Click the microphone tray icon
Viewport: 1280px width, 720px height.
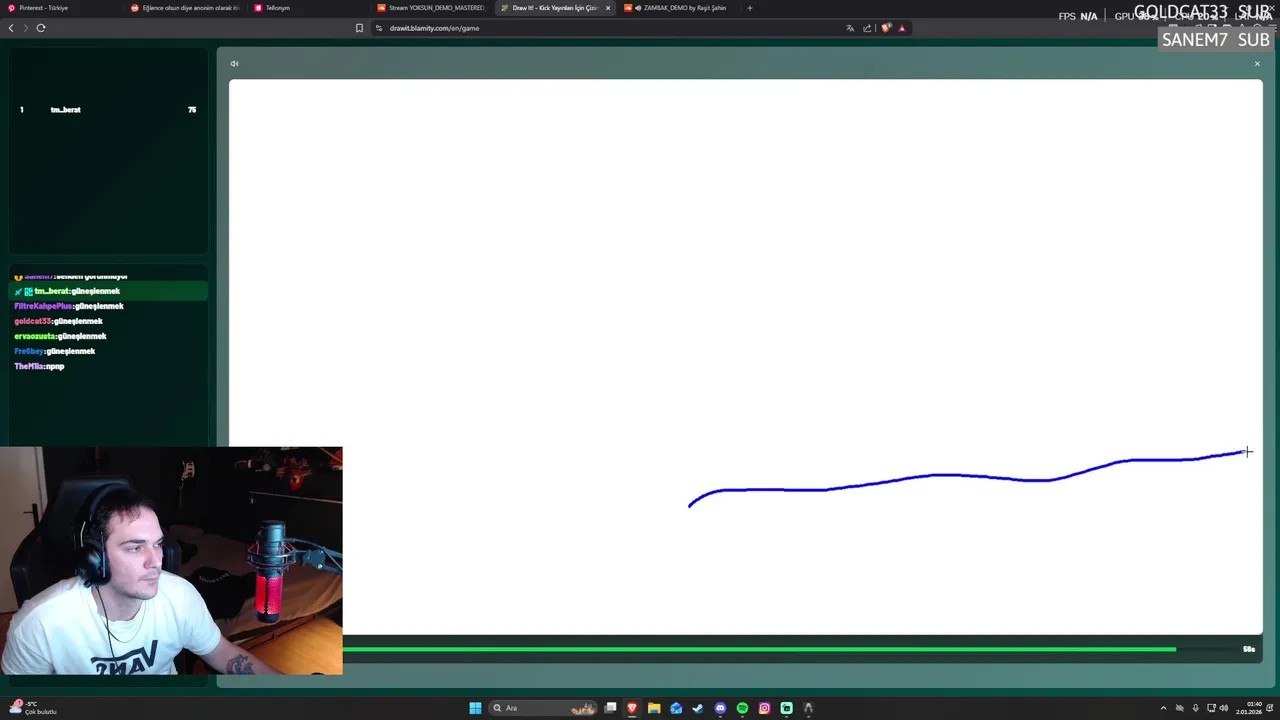(x=1196, y=708)
